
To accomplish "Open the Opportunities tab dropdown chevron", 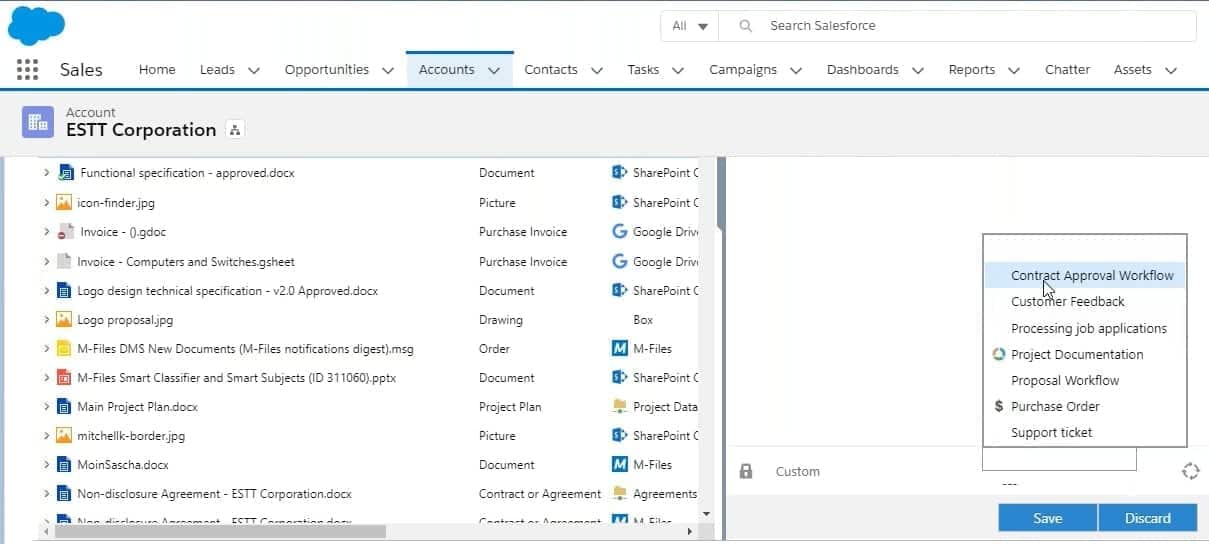I will pyautogui.click(x=388, y=70).
